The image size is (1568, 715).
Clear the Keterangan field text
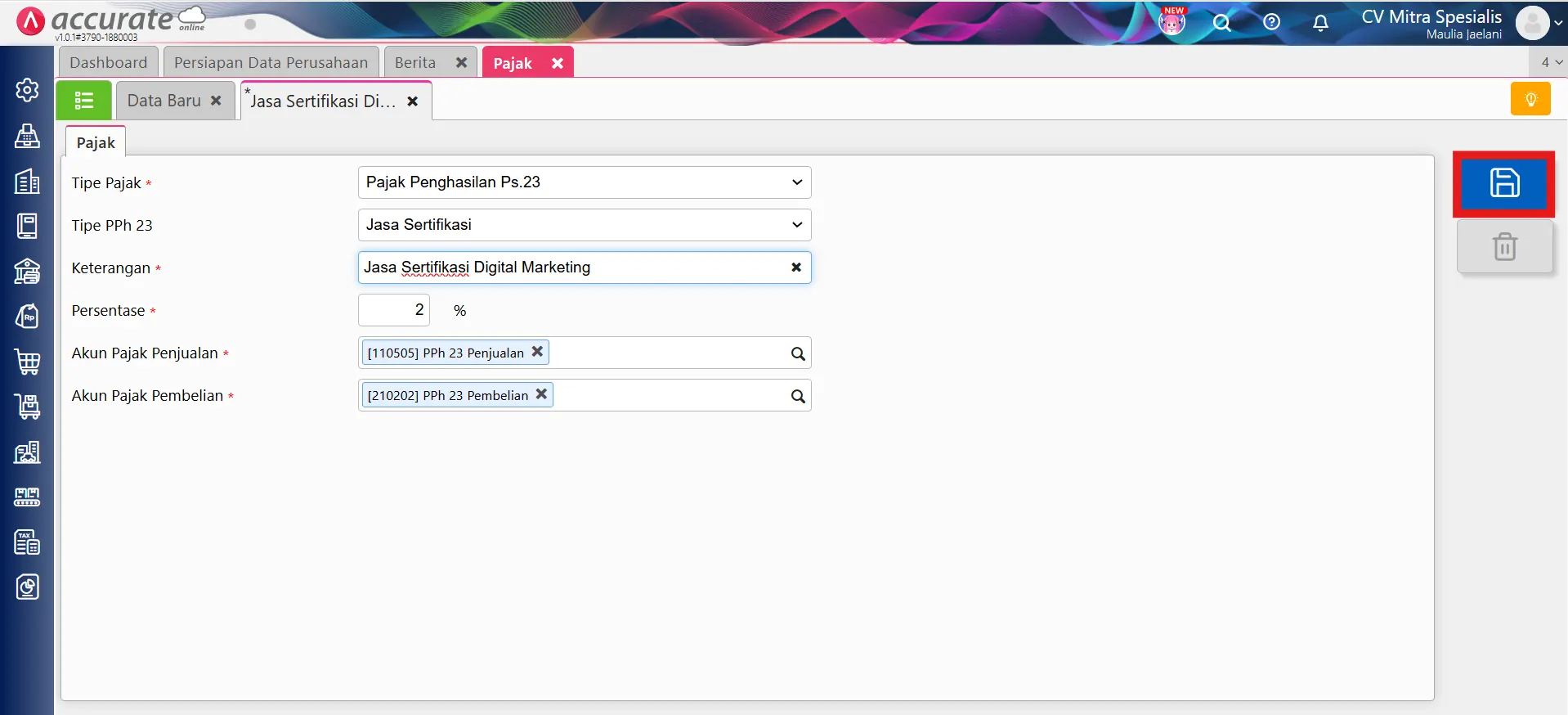coord(795,268)
